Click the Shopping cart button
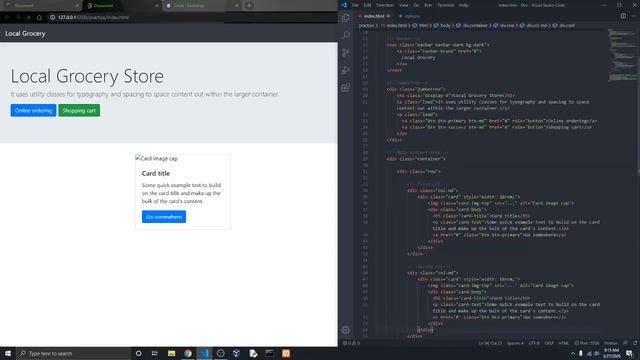The width and height of the screenshot is (640, 360). [79, 110]
